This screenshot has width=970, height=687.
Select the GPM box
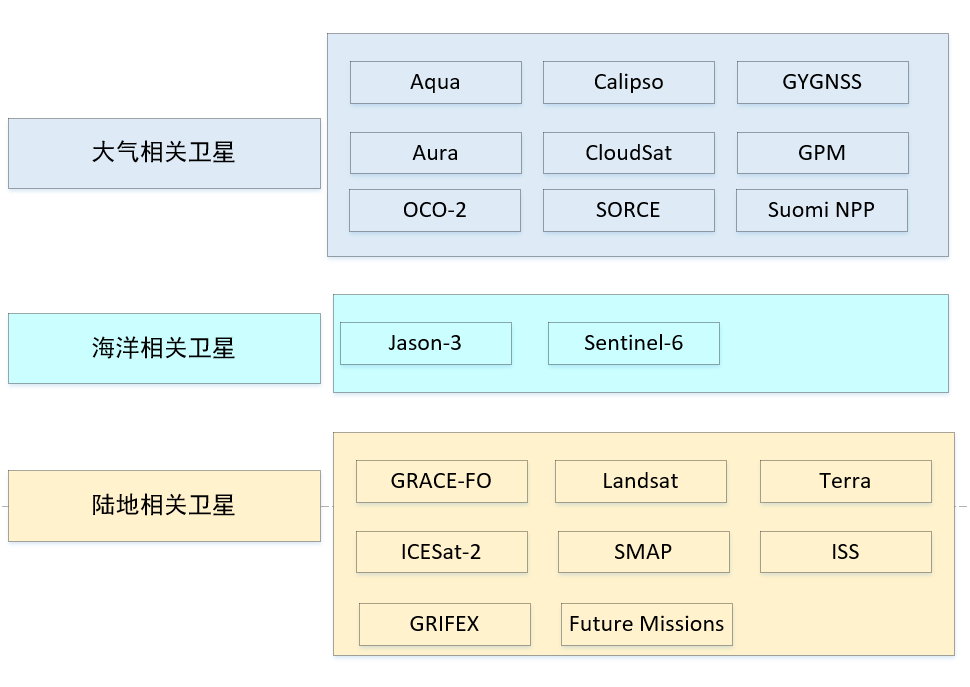[x=823, y=153]
